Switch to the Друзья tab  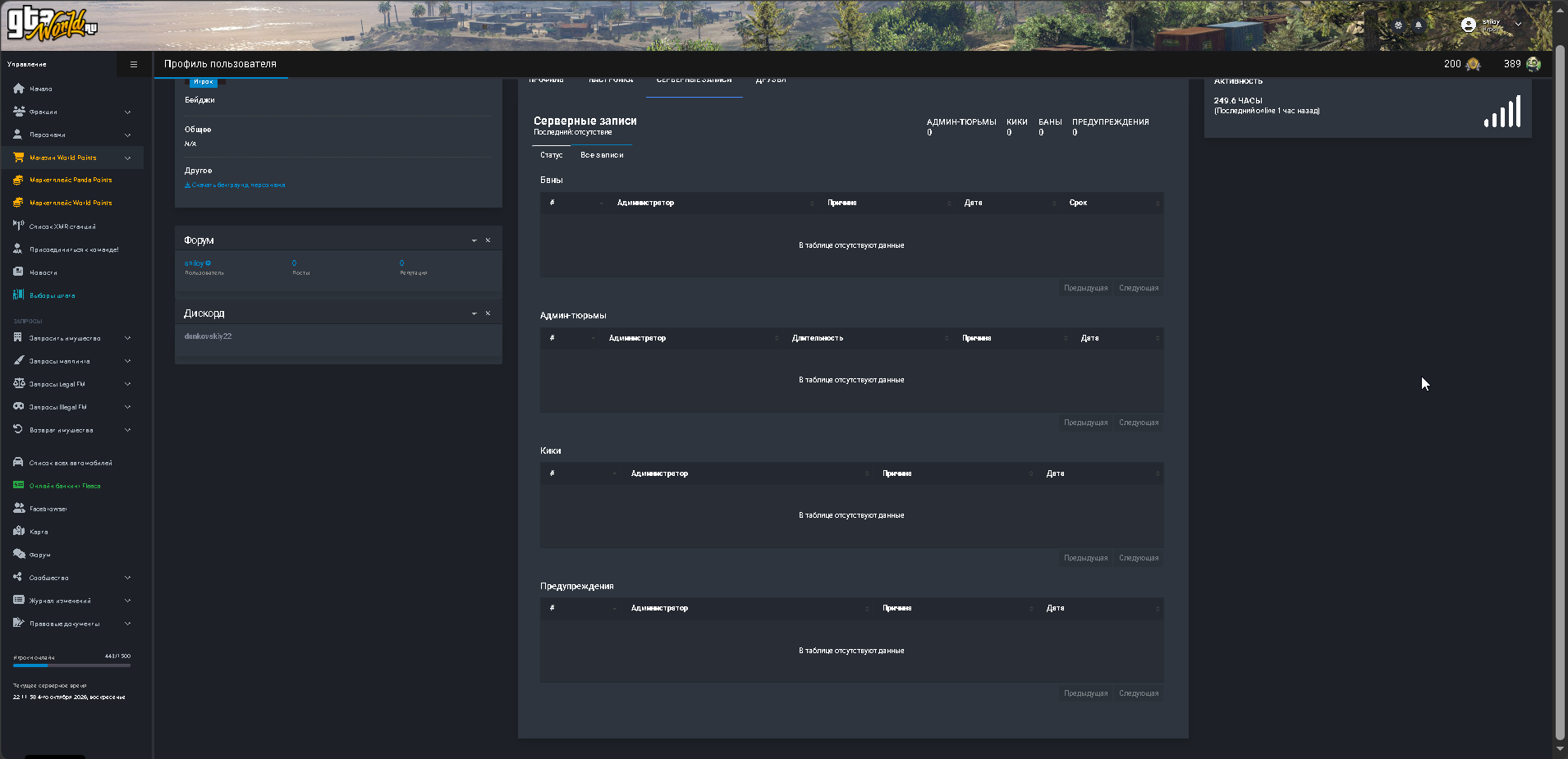(771, 81)
